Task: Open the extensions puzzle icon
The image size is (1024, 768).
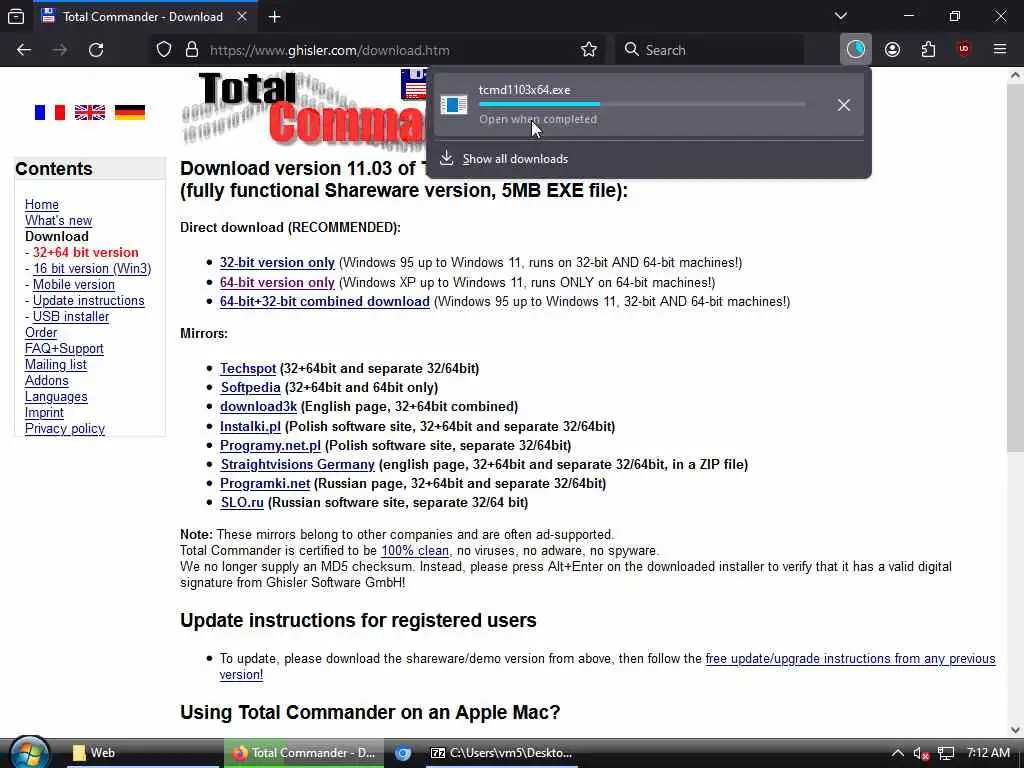Action: [928, 50]
